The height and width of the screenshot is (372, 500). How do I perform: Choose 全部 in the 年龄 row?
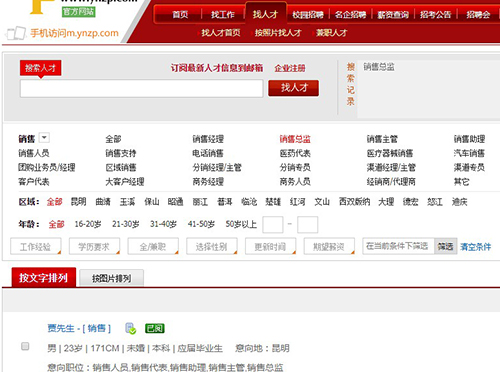click(x=57, y=224)
